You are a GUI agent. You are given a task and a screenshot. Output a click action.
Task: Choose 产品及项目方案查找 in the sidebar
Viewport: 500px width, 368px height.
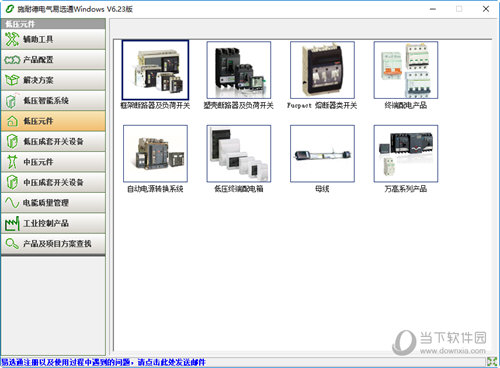(x=53, y=244)
